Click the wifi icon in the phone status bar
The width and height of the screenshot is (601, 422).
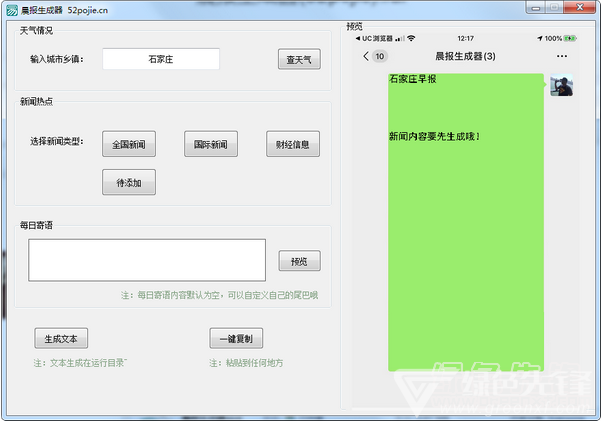[411, 38]
